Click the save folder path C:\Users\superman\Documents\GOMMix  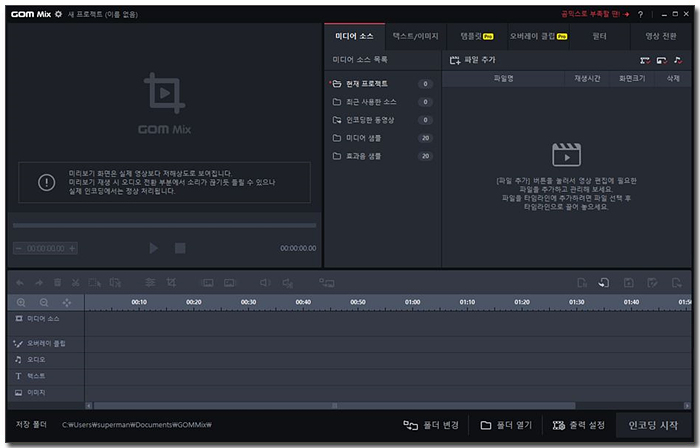click(x=137, y=425)
